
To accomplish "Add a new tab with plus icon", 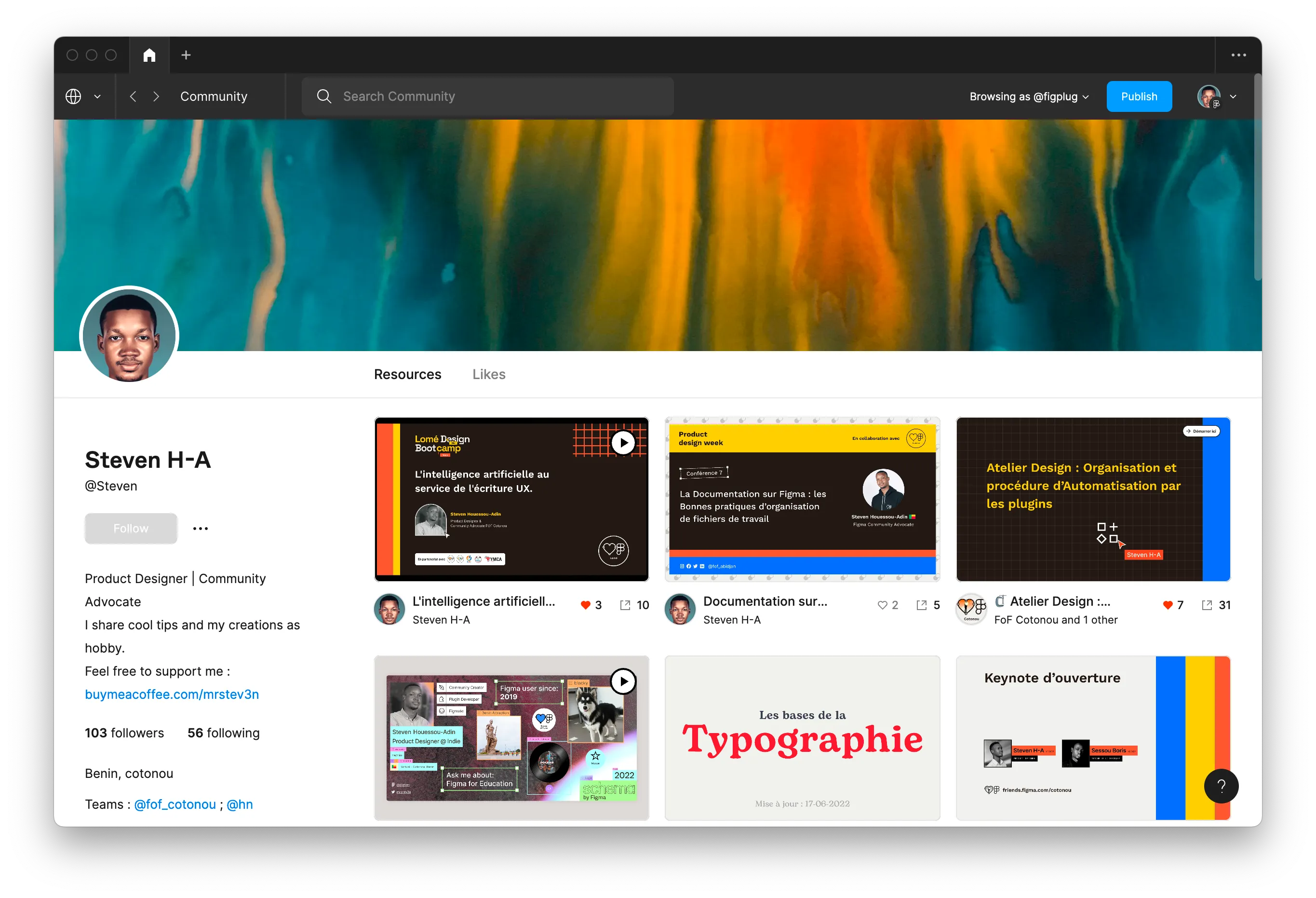I will click(x=186, y=55).
